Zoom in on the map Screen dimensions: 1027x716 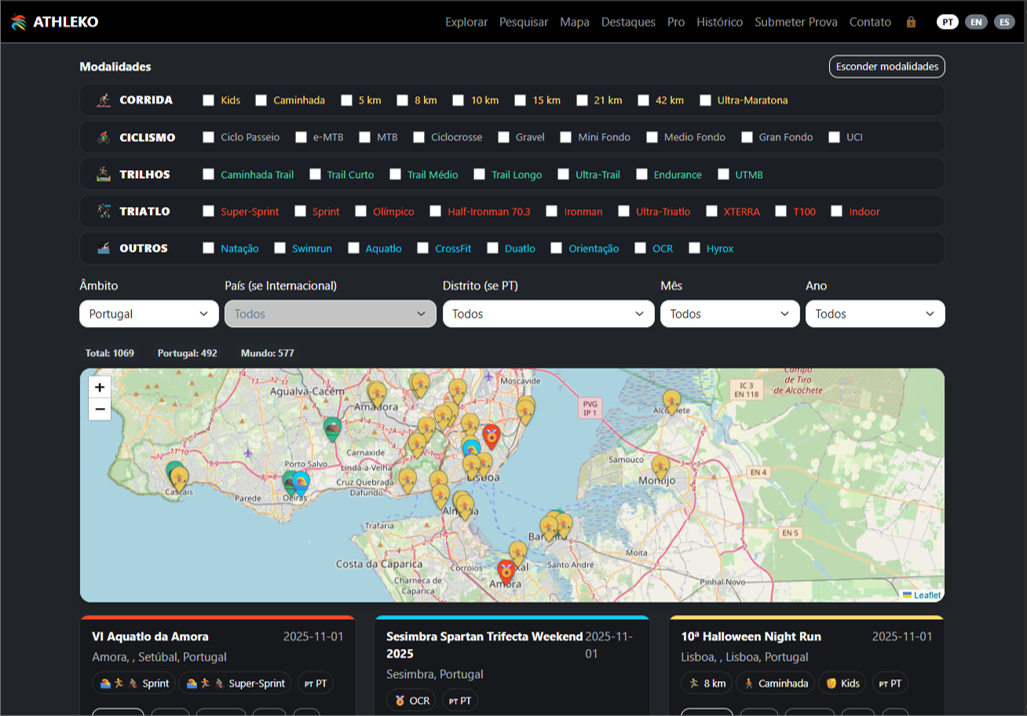click(x=99, y=387)
